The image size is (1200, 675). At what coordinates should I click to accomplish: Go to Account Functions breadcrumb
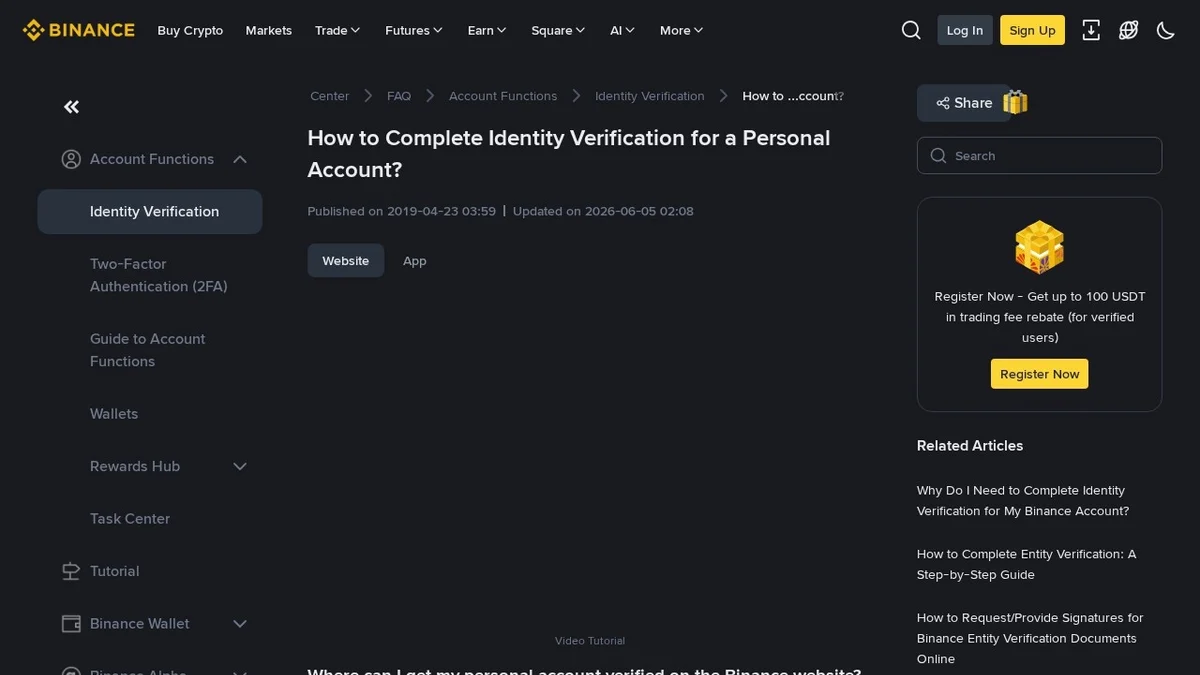(x=503, y=96)
